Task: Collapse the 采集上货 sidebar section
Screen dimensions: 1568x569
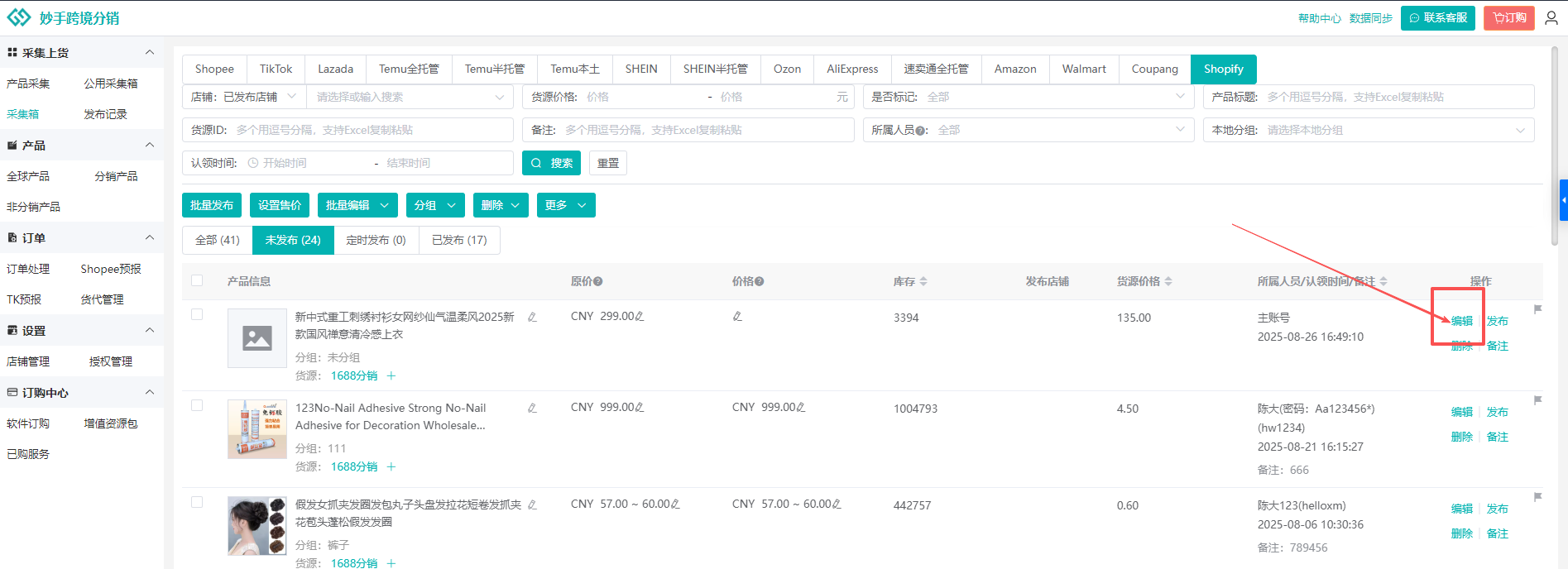Action: pyautogui.click(x=150, y=52)
